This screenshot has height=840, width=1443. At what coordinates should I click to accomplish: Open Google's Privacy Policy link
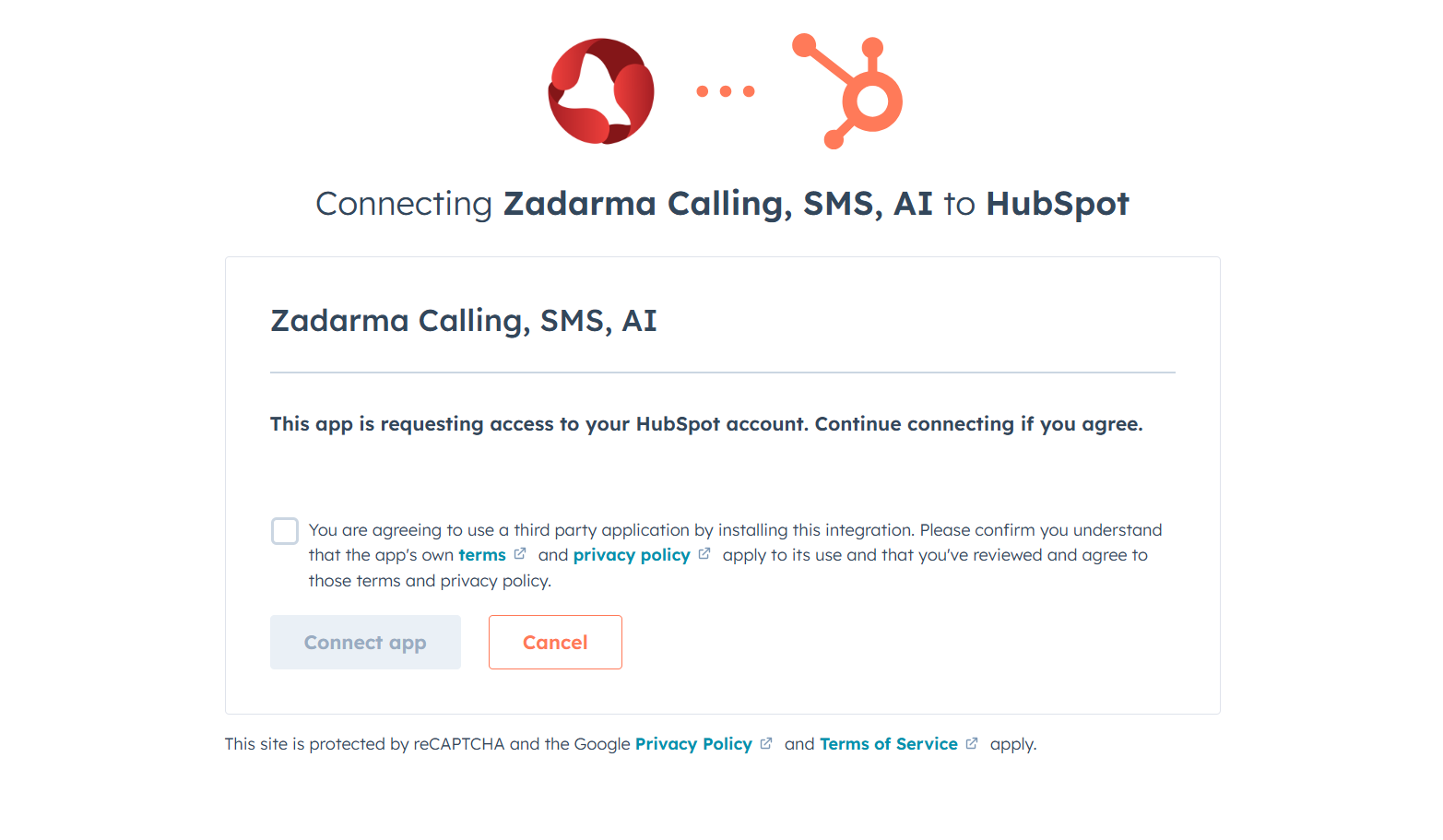coord(693,743)
